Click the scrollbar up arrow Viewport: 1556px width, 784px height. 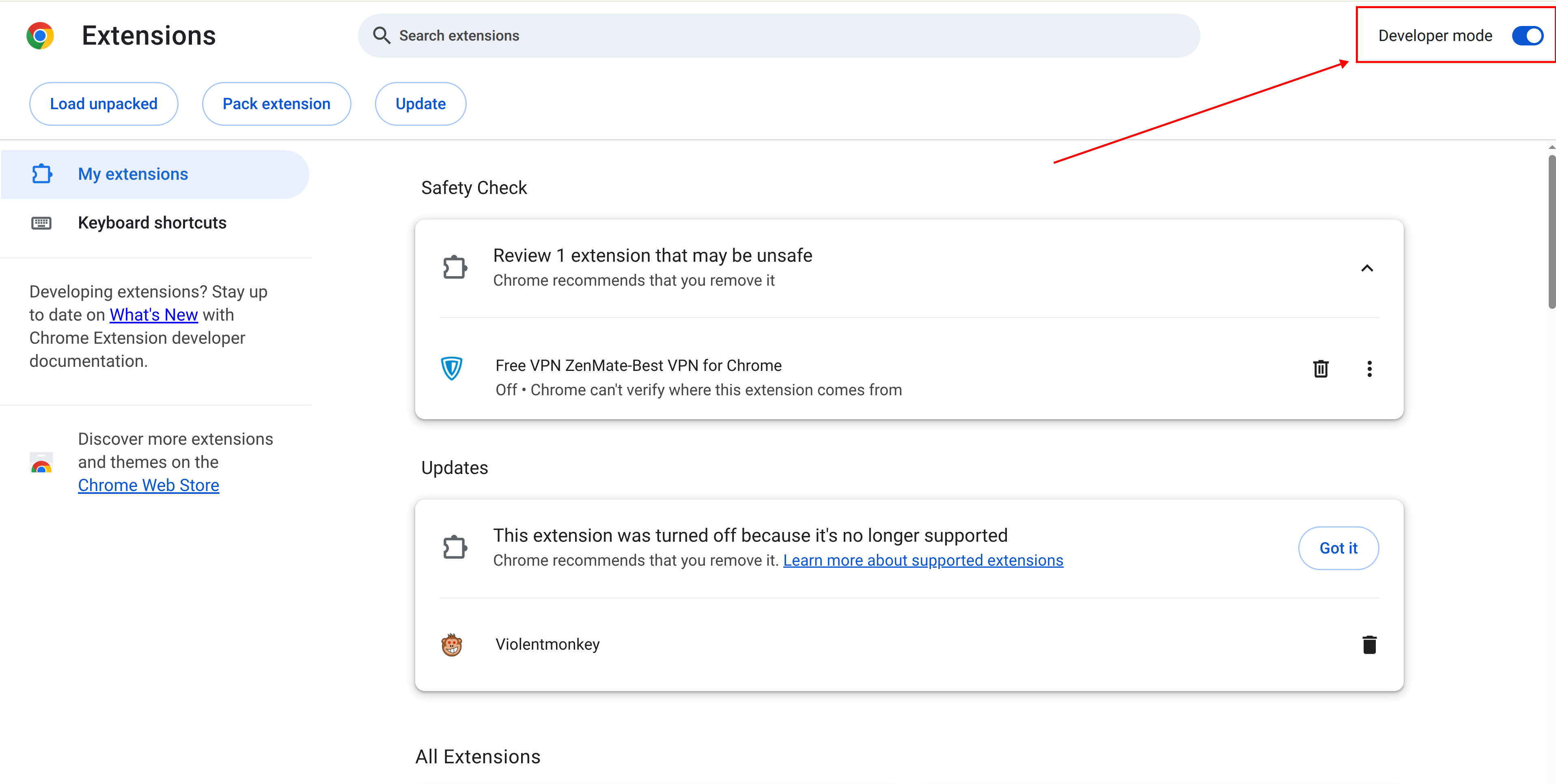pyautogui.click(x=1552, y=147)
